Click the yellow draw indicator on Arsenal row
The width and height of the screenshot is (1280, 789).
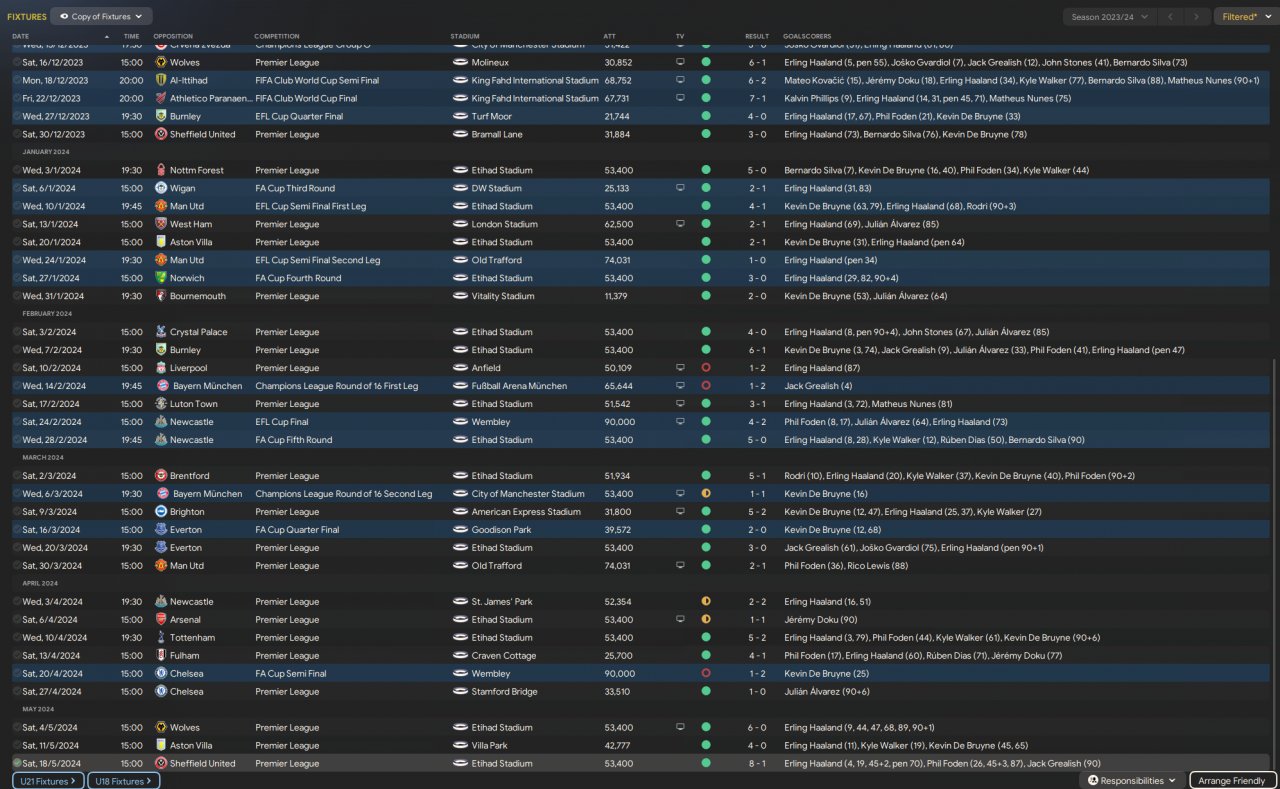706,620
